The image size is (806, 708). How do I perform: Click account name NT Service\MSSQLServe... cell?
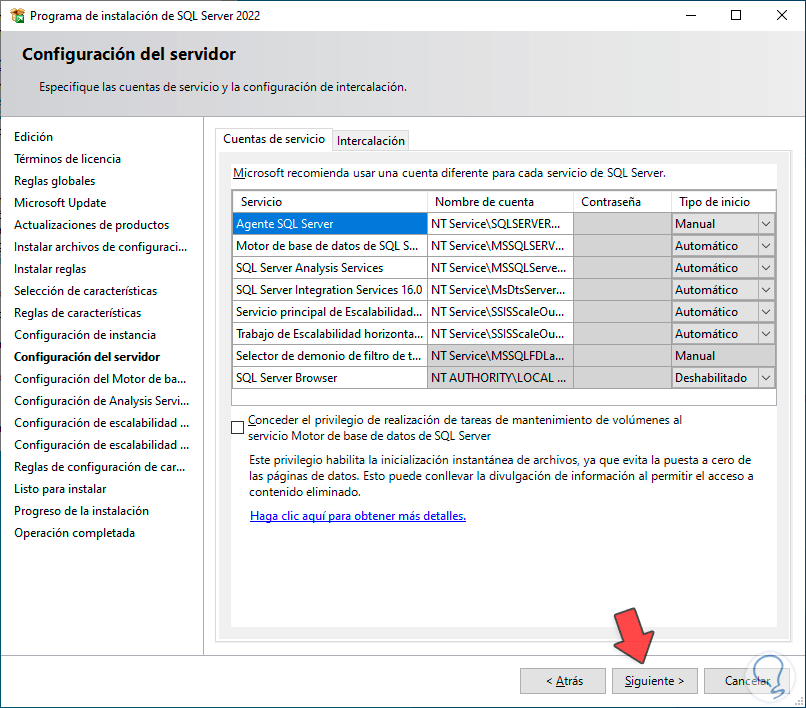tap(500, 268)
